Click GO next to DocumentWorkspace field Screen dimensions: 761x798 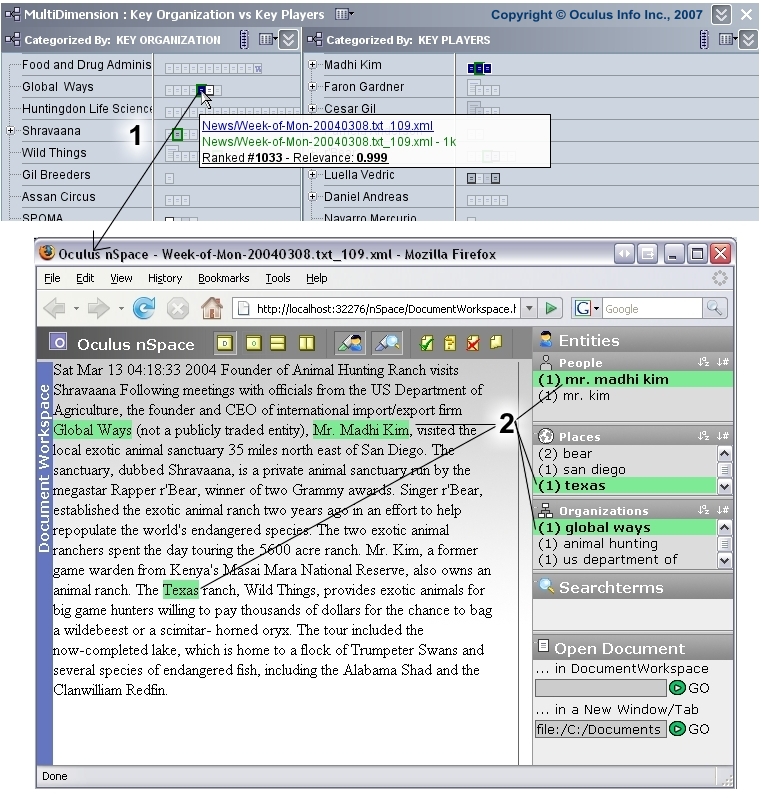689,689
